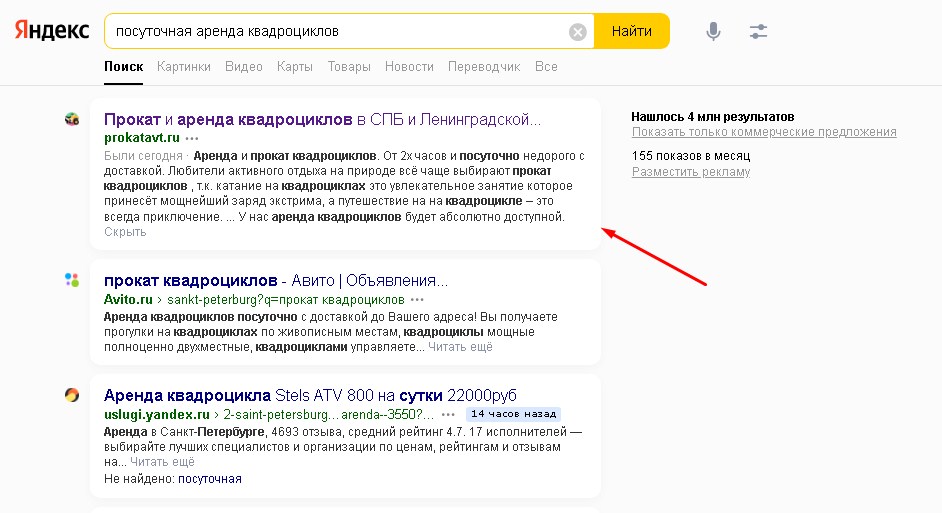Open the Все services tab
The height and width of the screenshot is (513, 942).
point(546,67)
